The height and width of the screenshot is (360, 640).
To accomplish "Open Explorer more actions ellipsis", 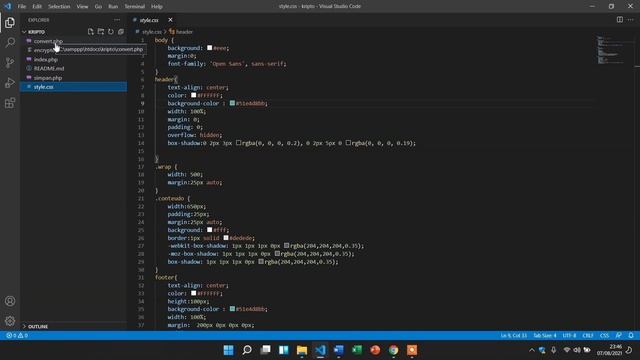I will 117,20.
